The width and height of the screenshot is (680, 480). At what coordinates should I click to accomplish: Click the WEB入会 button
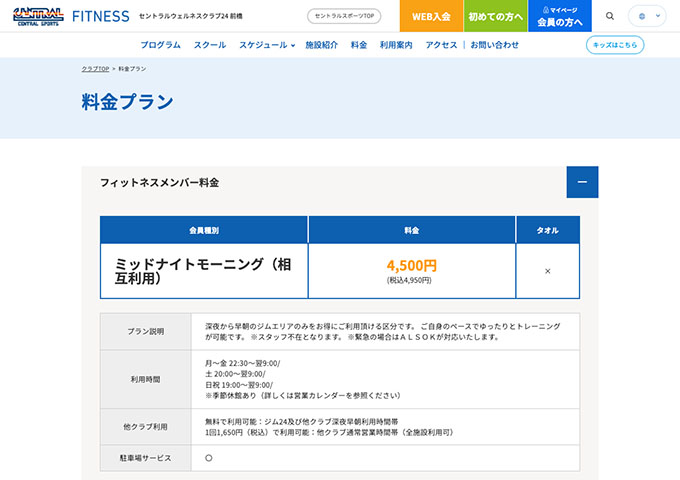tap(431, 16)
